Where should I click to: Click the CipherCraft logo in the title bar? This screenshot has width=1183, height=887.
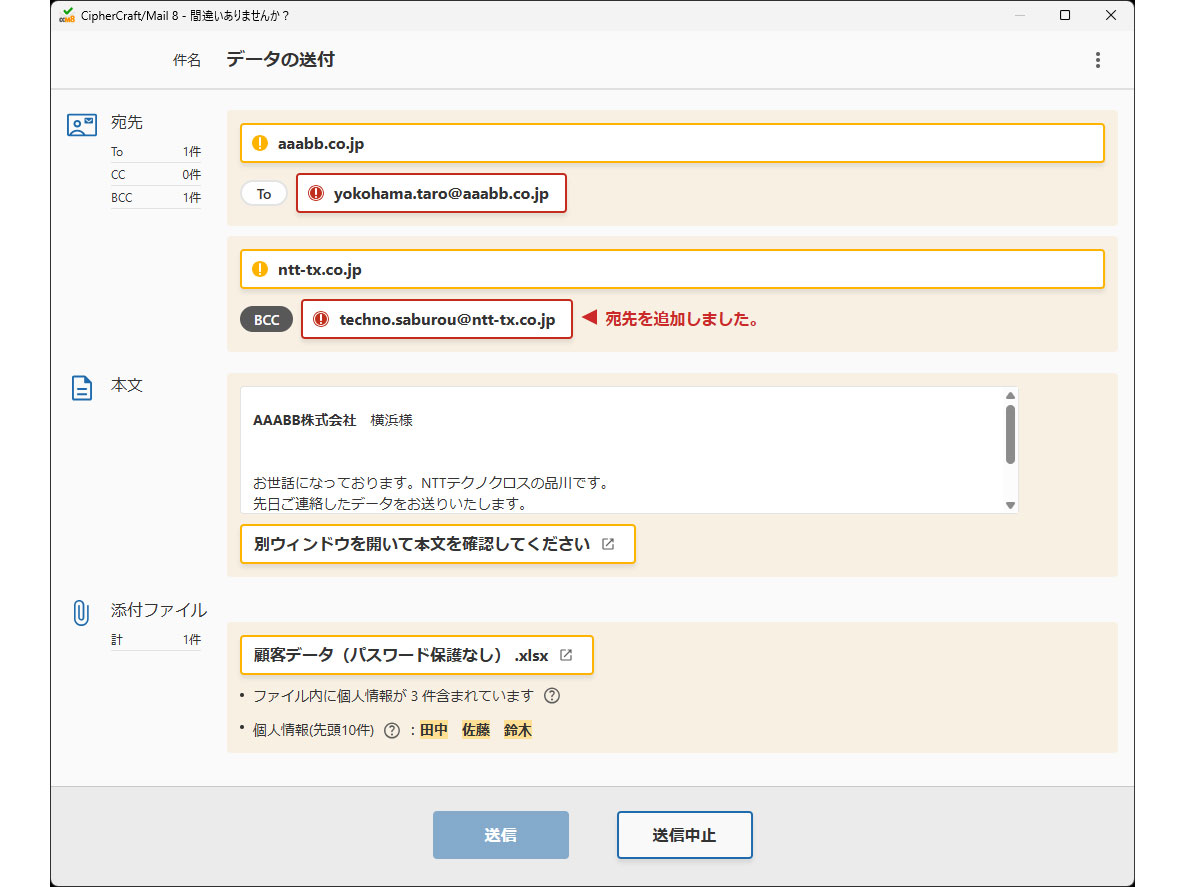(66, 15)
